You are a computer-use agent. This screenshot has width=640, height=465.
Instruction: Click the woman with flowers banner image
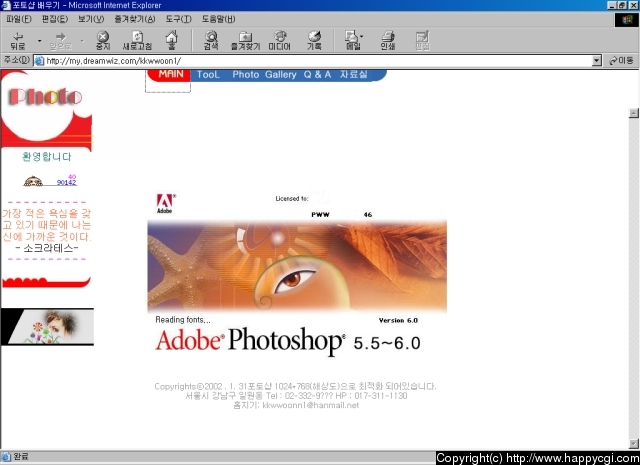[x=47, y=327]
